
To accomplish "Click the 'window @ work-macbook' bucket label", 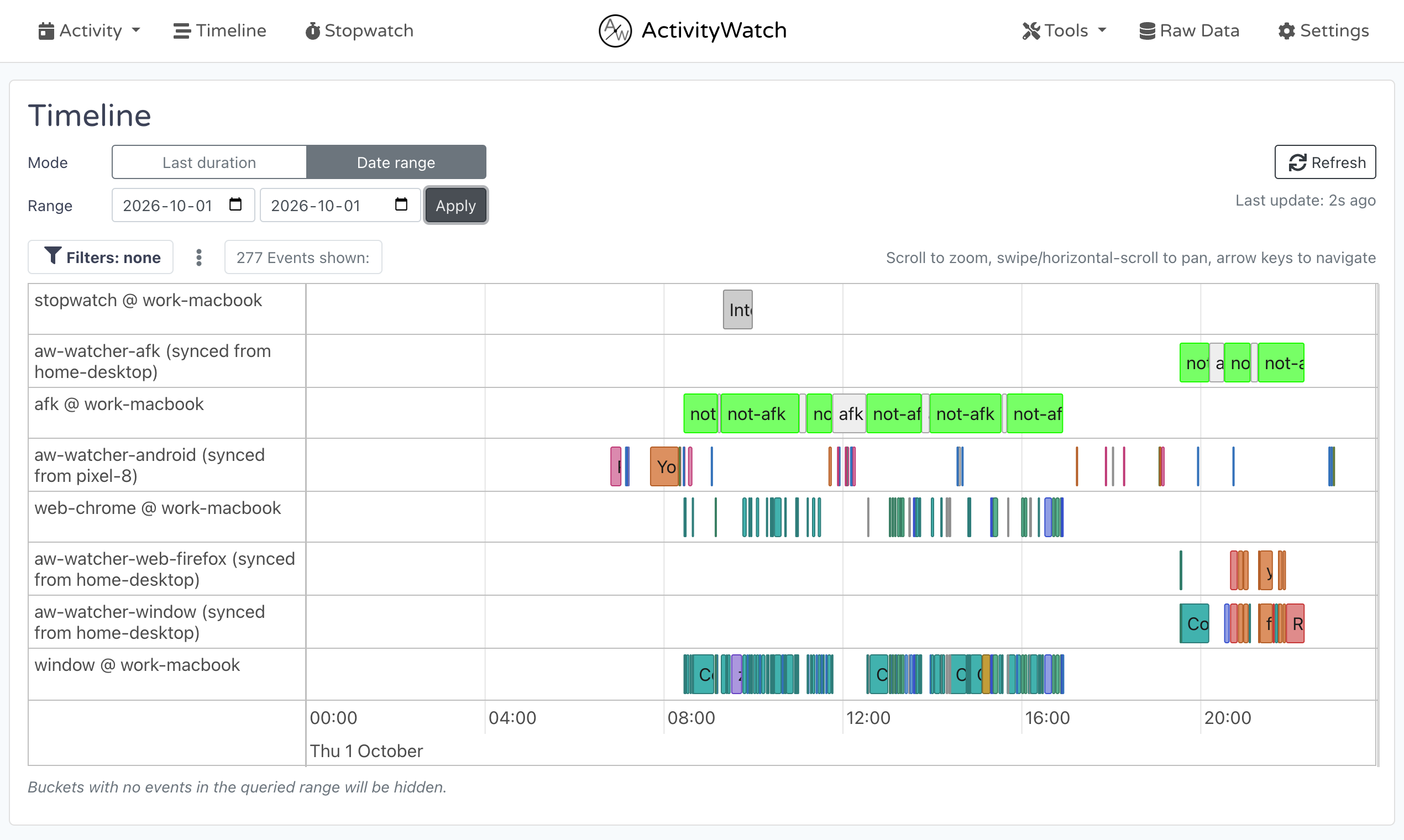I will [x=137, y=665].
